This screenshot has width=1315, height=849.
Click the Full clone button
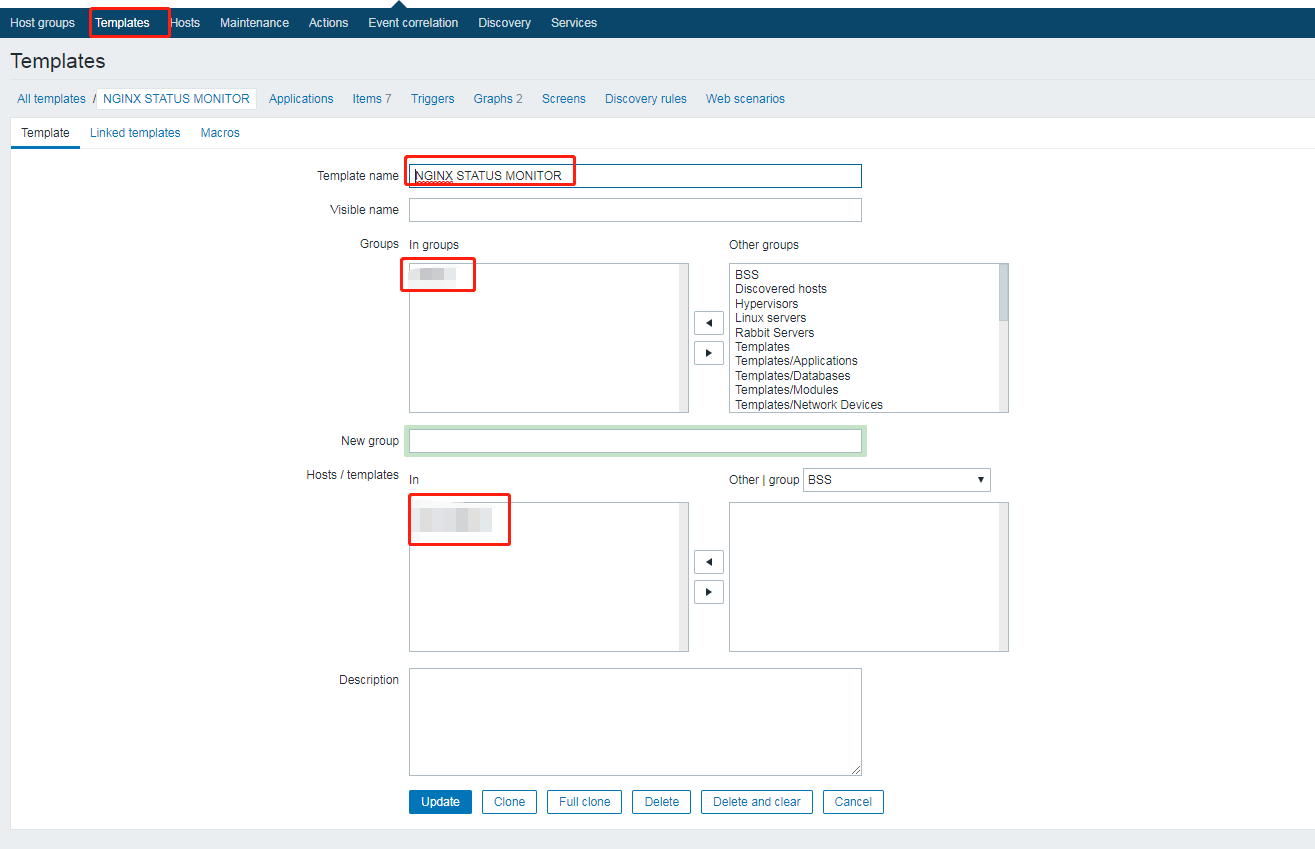[x=585, y=802]
